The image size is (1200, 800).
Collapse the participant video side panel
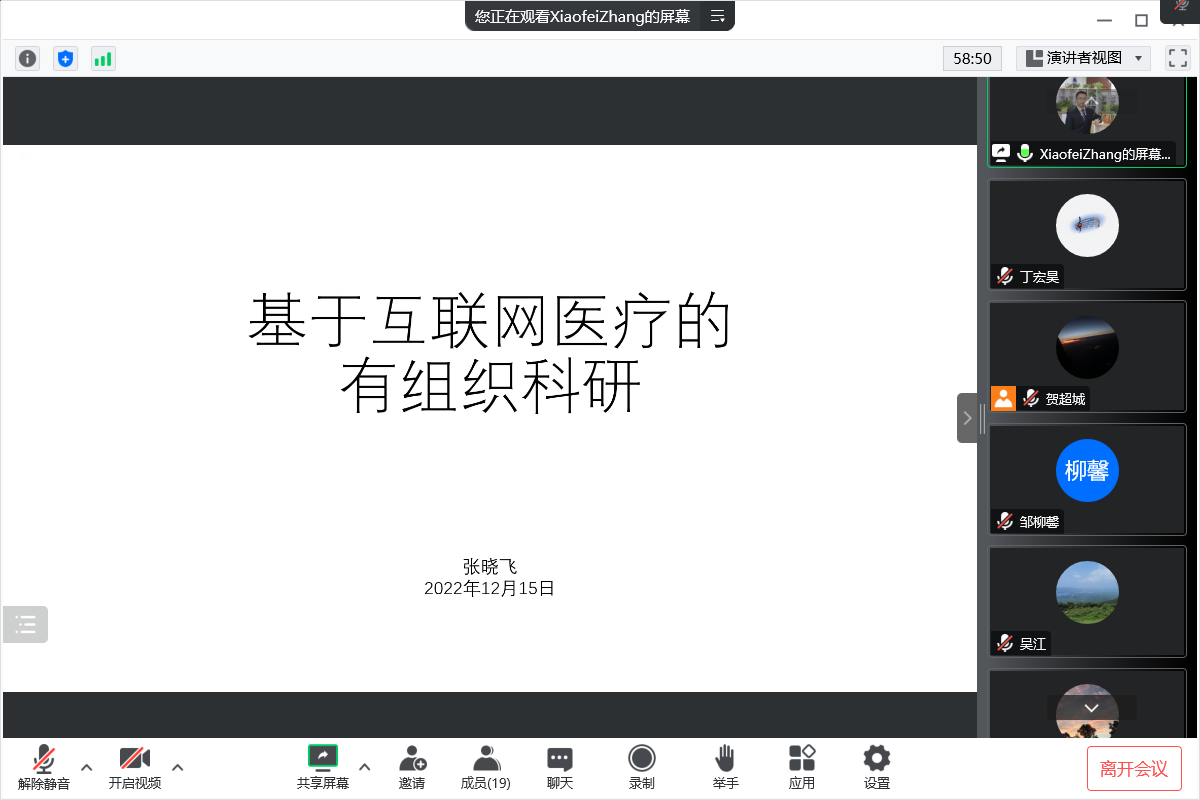click(x=966, y=418)
